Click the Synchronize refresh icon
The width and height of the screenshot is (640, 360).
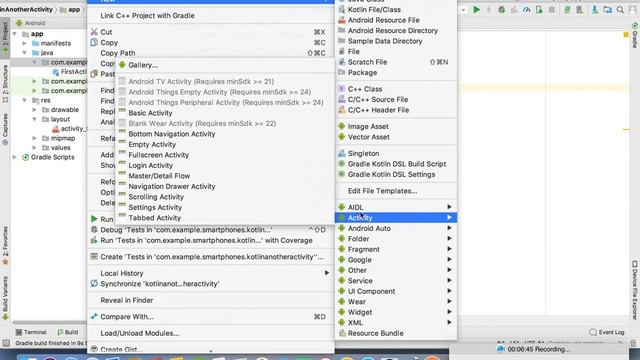tap(94, 284)
